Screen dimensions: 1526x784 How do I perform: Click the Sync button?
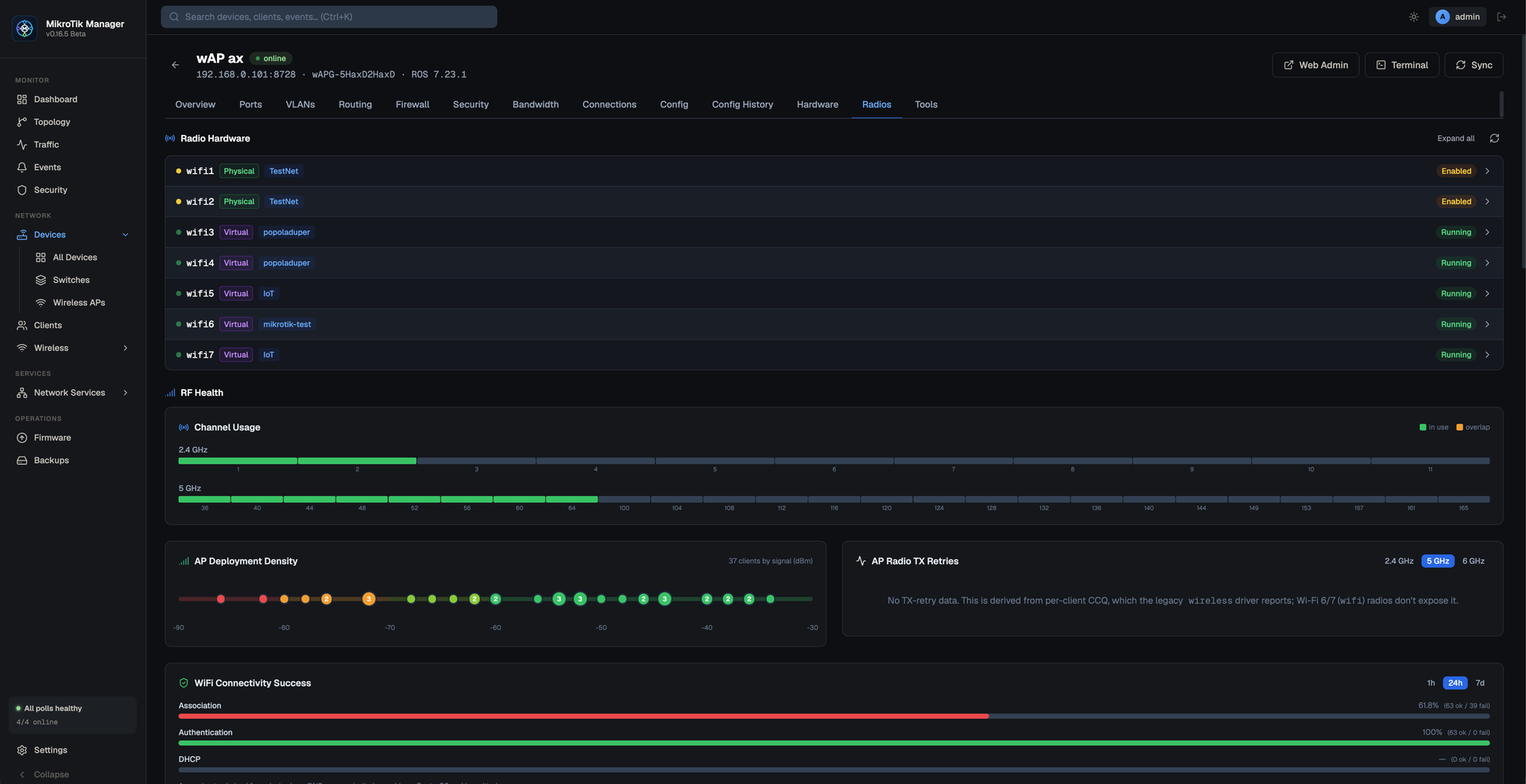(x=1474, y=65)
